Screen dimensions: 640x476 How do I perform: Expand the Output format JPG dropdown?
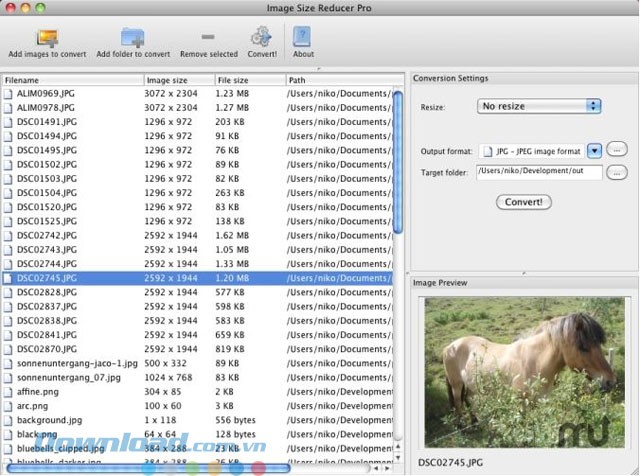[593, 151]
